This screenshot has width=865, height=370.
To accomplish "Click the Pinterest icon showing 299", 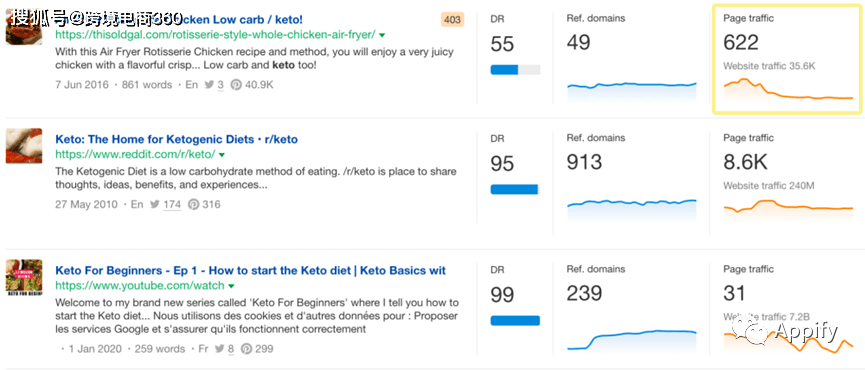I will (x=247, y=349).
